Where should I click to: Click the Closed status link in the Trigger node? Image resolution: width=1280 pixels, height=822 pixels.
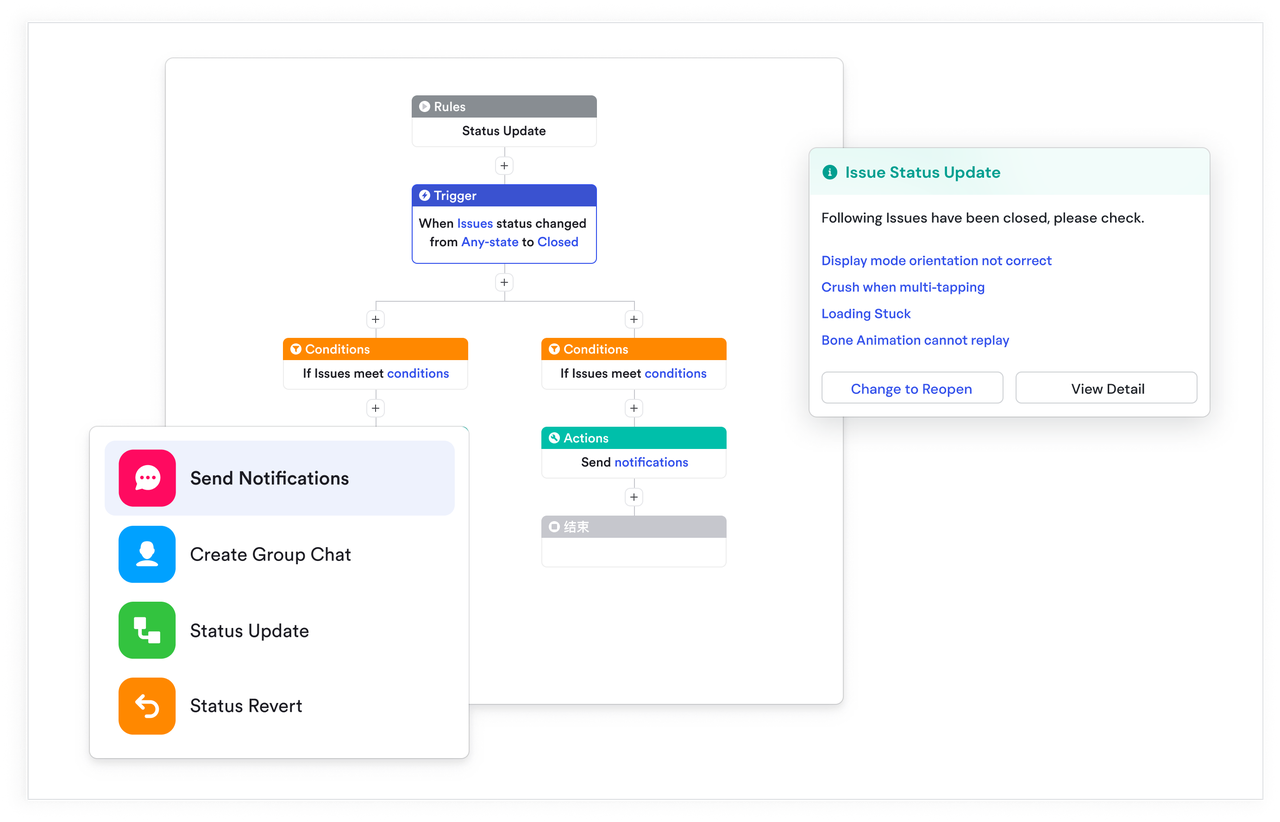(558, 241)
